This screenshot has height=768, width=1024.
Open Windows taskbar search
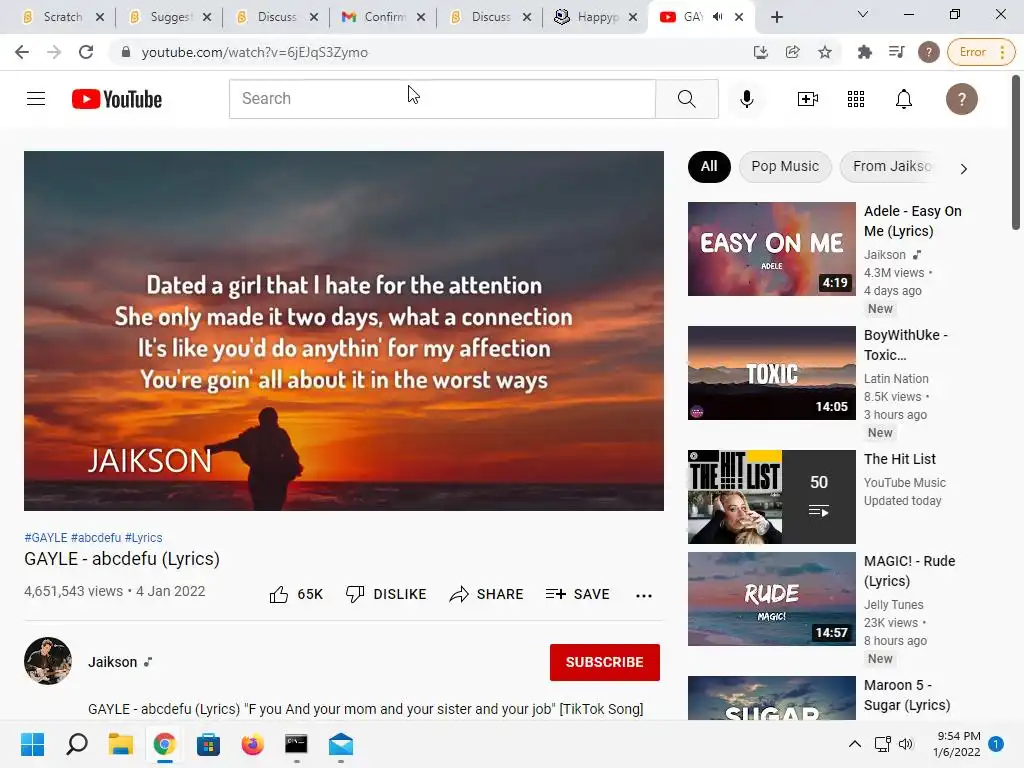coord(76,744)
